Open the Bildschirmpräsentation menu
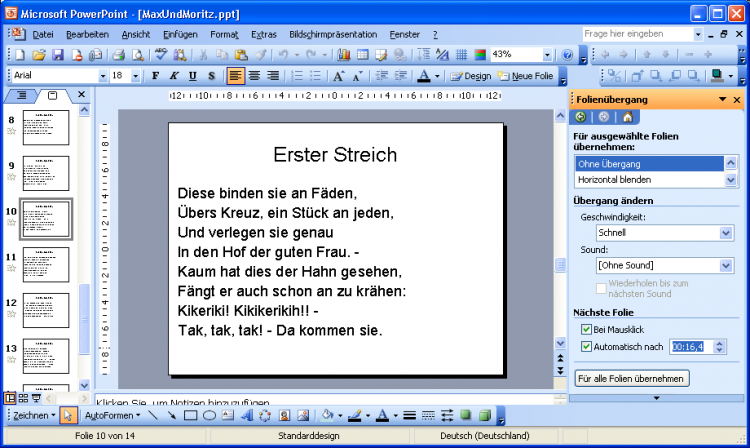The height and width of the screenshot is (448, 750). pos(332,34)
